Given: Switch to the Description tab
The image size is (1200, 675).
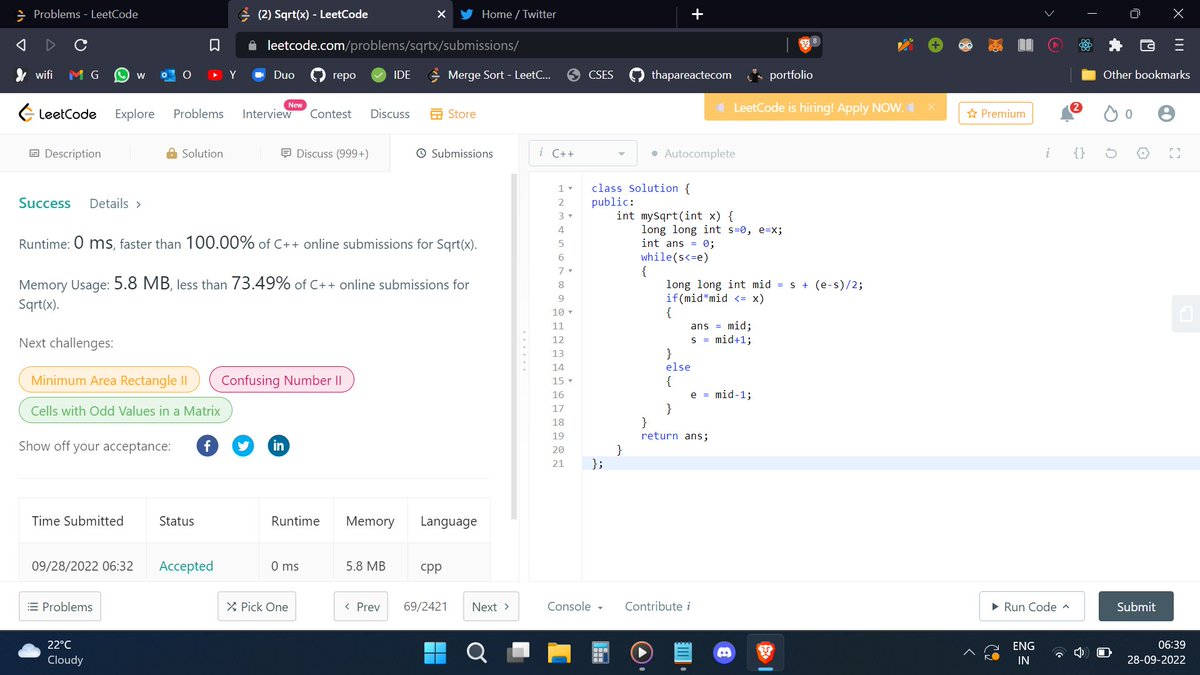Looking at the screenshot, I should (65, 154).
